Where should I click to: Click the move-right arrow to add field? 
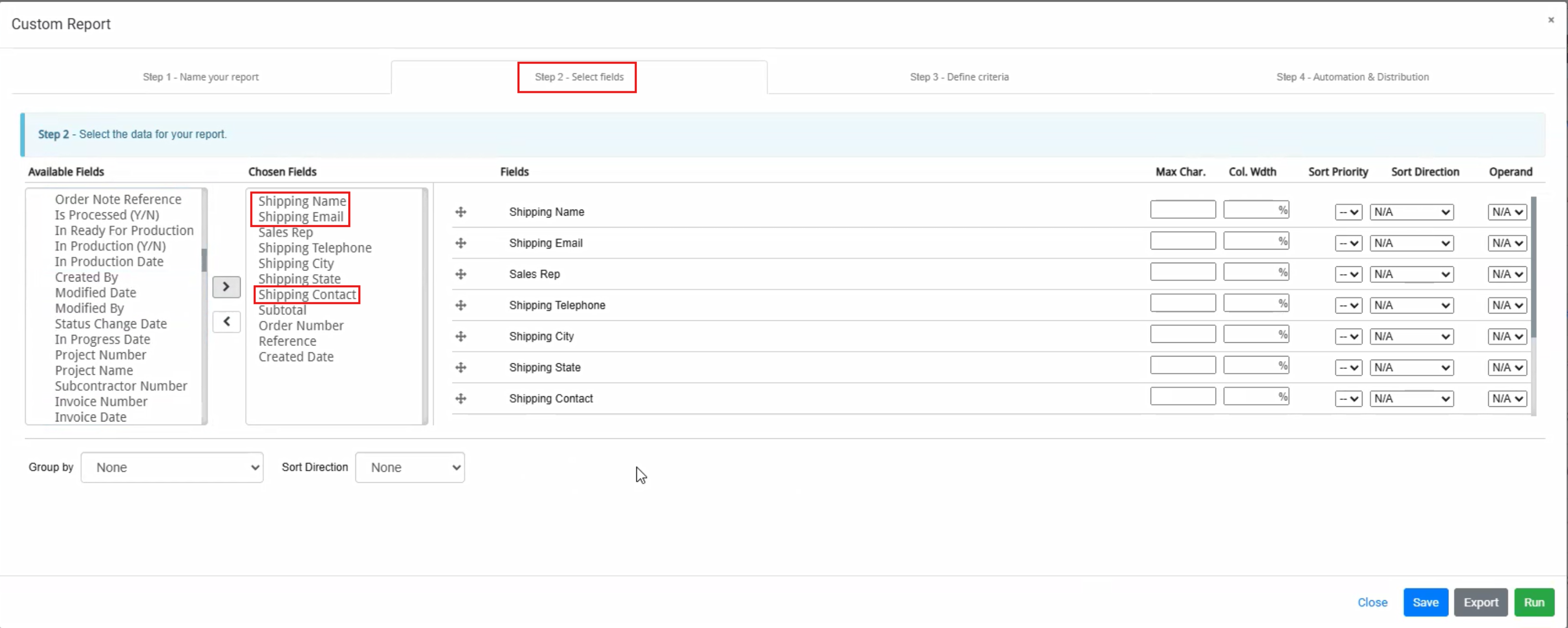click(226, 287)
